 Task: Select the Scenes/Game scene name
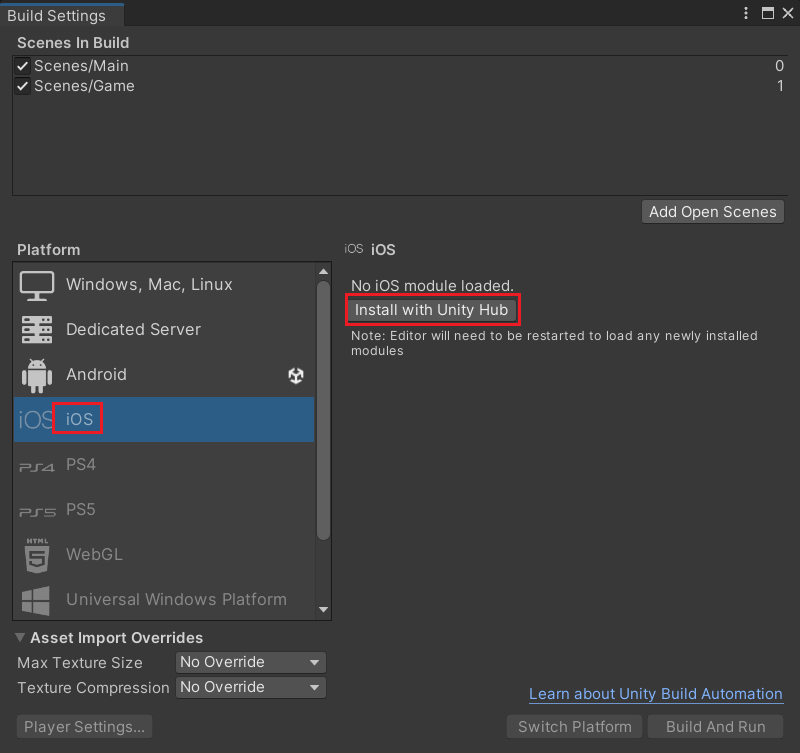click(85, 86)
